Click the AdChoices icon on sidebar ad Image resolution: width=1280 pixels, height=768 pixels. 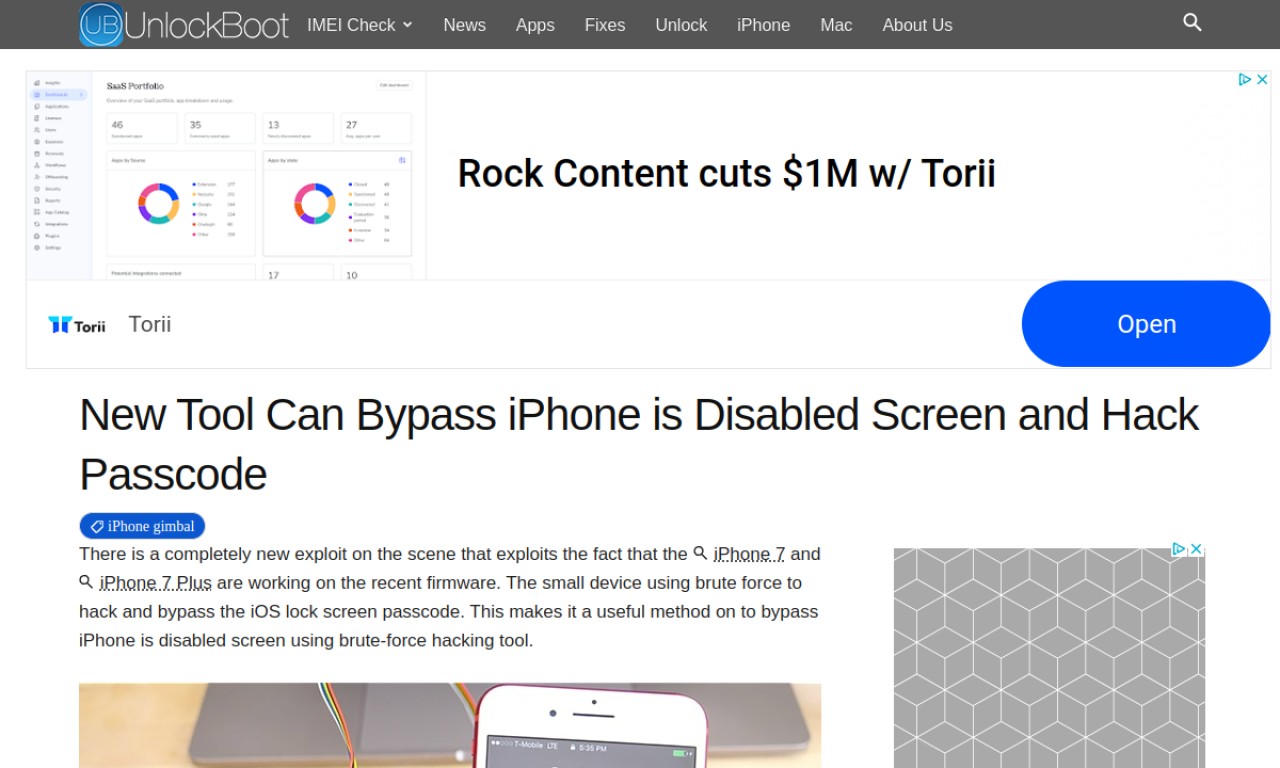click(x=1179, y=549)
